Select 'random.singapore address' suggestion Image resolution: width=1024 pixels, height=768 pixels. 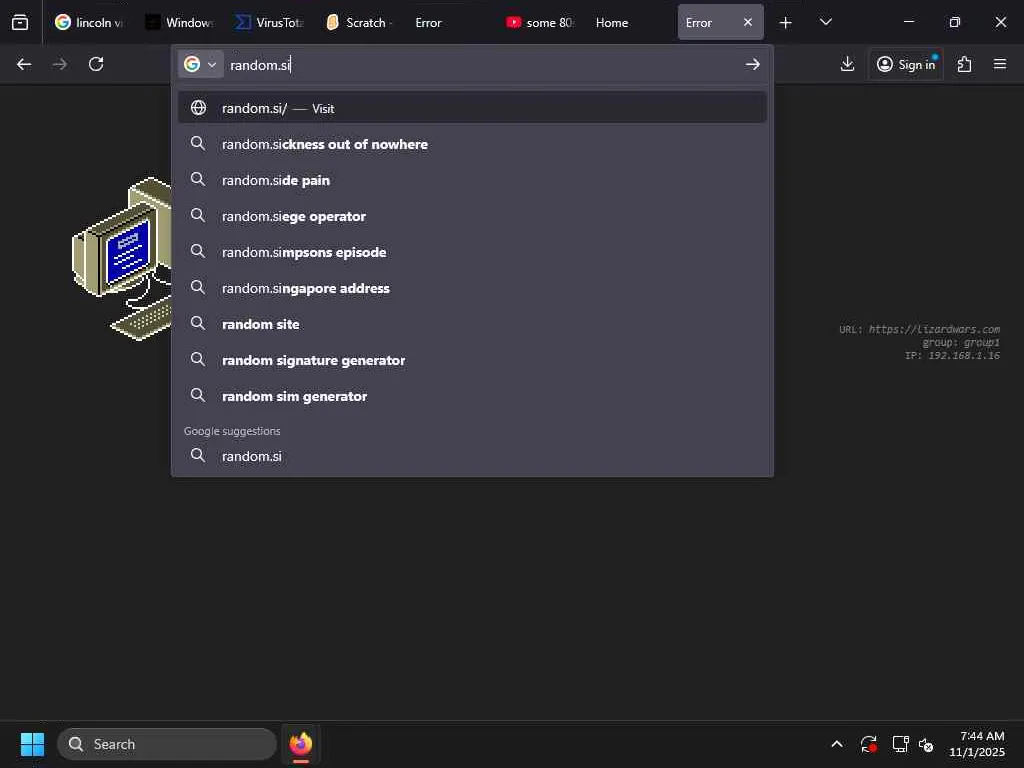(472, 287)
